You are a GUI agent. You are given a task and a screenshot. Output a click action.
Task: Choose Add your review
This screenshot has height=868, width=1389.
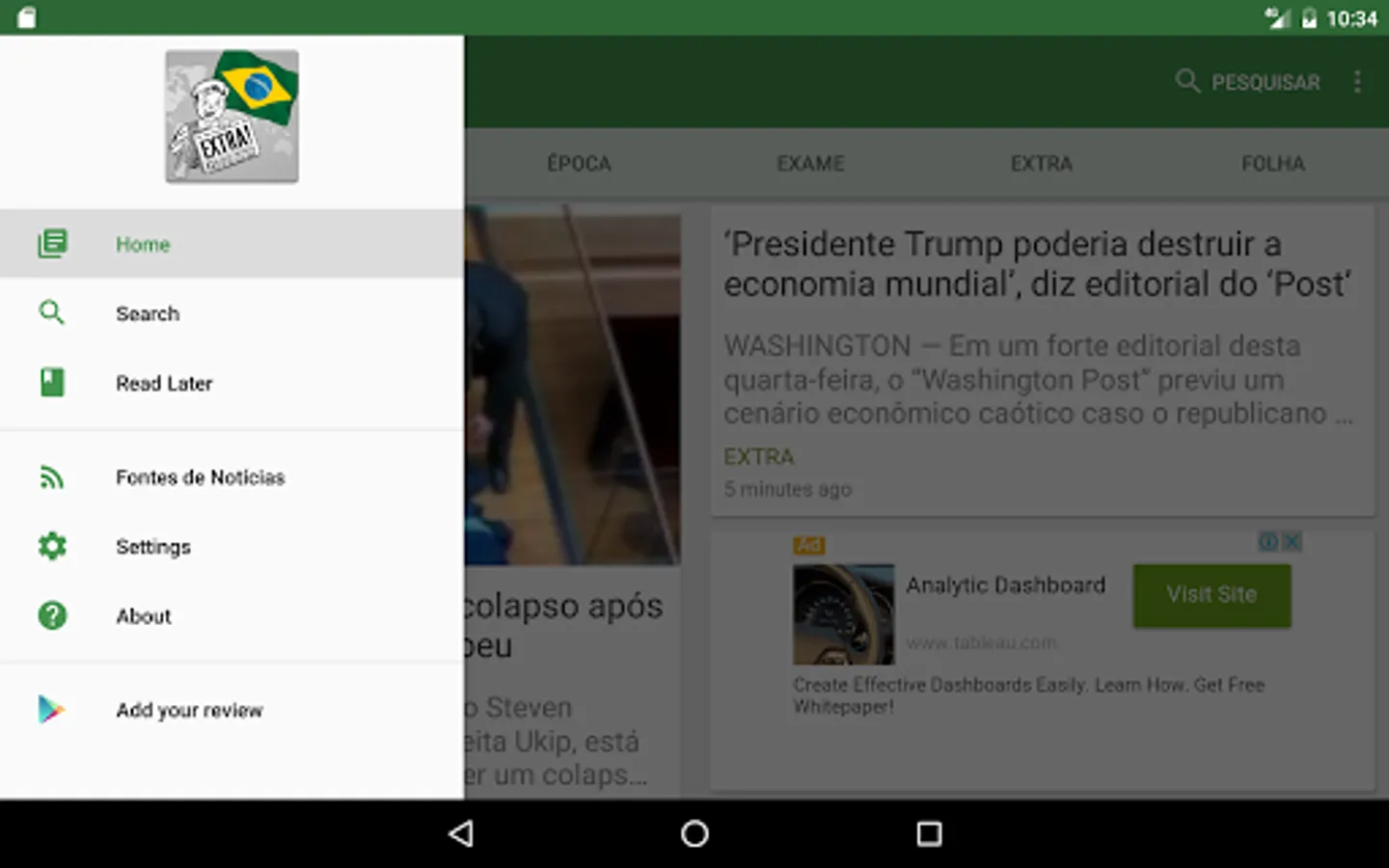[x=231, y=711]
